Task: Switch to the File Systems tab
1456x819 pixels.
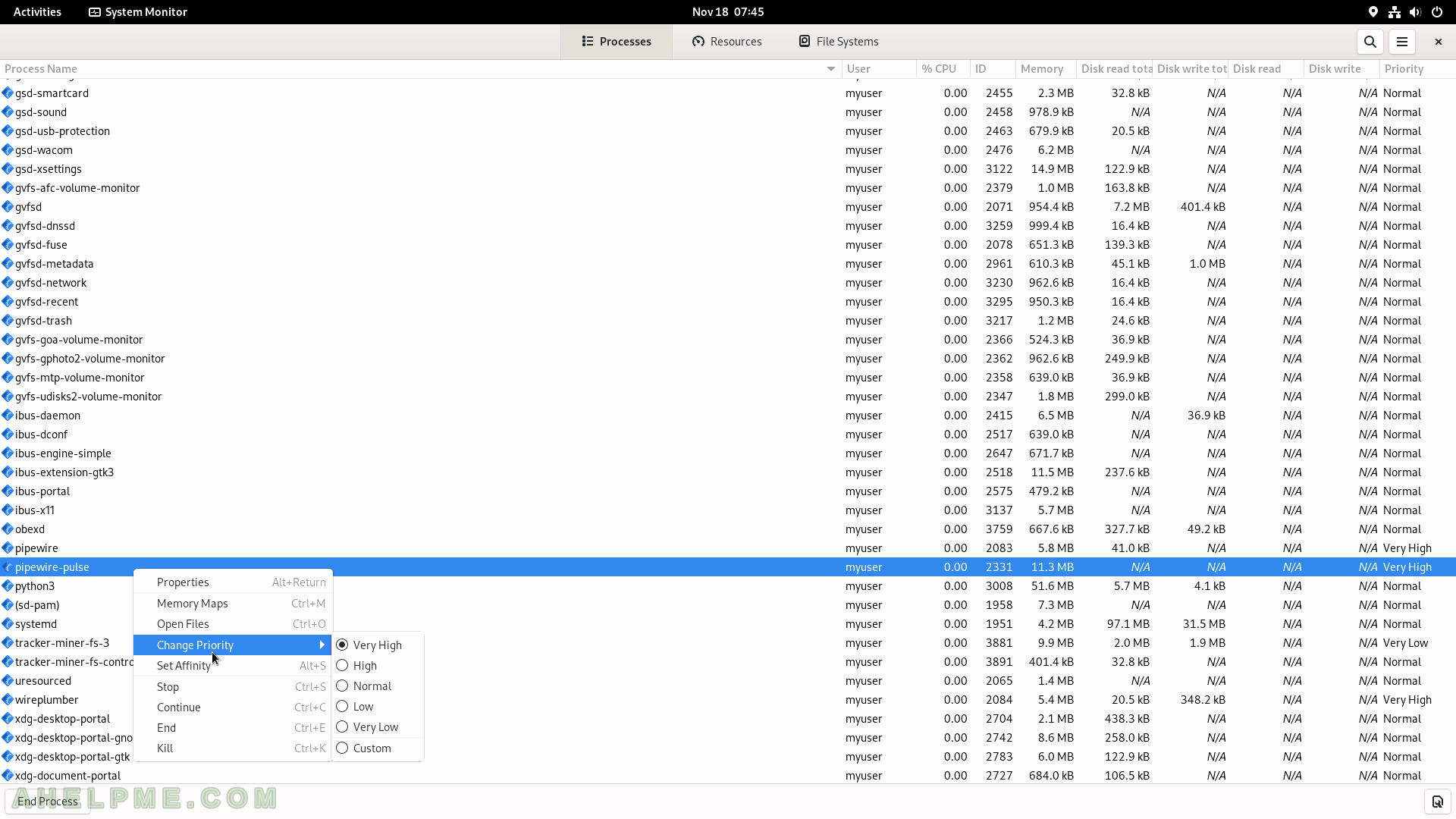Action: point(838,42)
